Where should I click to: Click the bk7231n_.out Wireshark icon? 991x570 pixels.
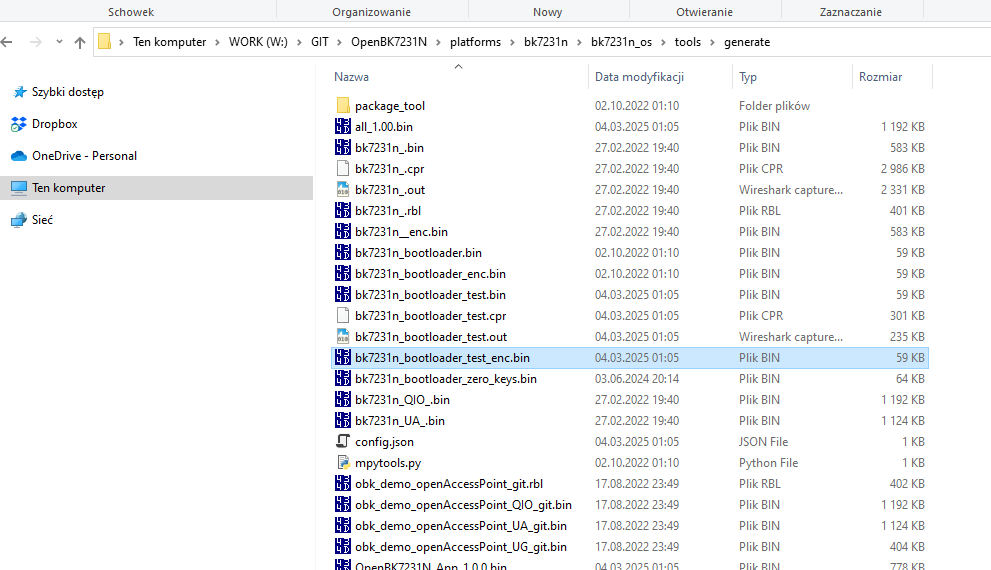(x=343, y=190)
